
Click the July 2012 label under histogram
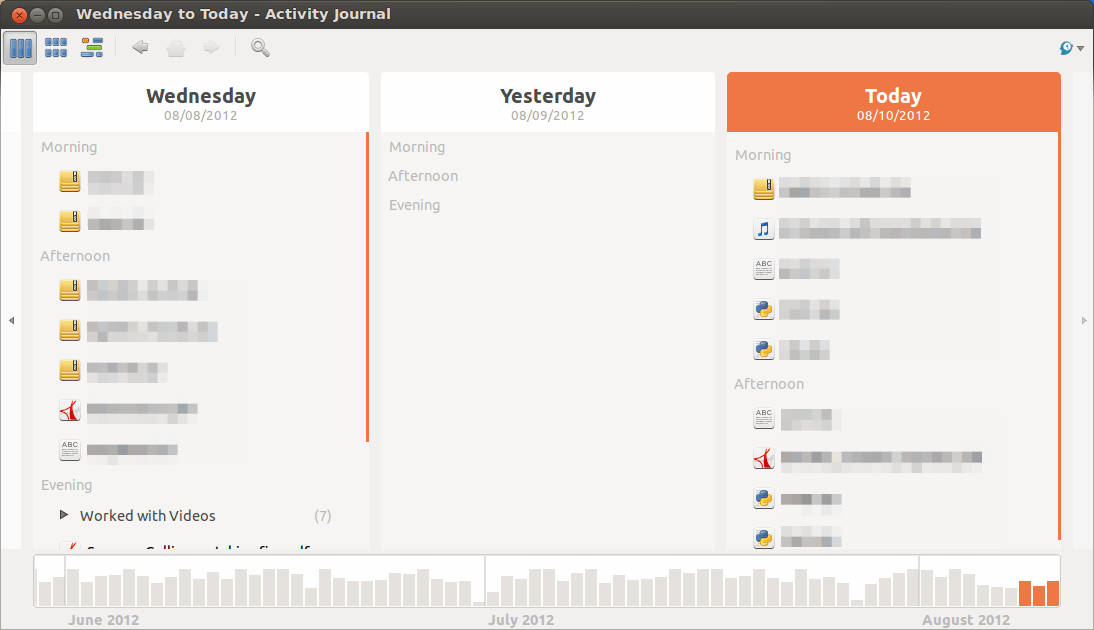click(x=521, y=620)
